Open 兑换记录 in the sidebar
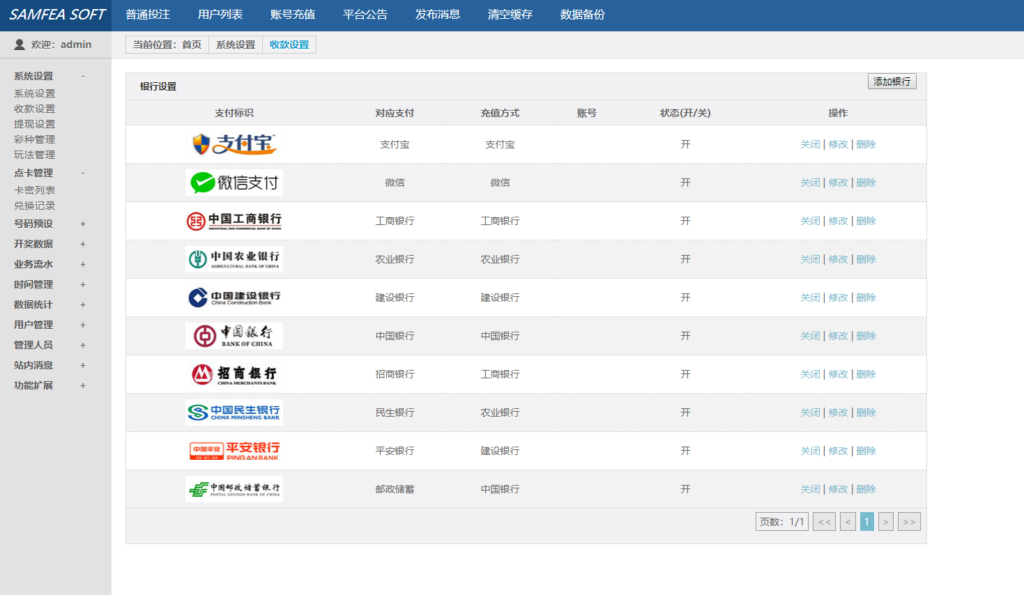Screen dimensions: 1024x595 point(35,206)
